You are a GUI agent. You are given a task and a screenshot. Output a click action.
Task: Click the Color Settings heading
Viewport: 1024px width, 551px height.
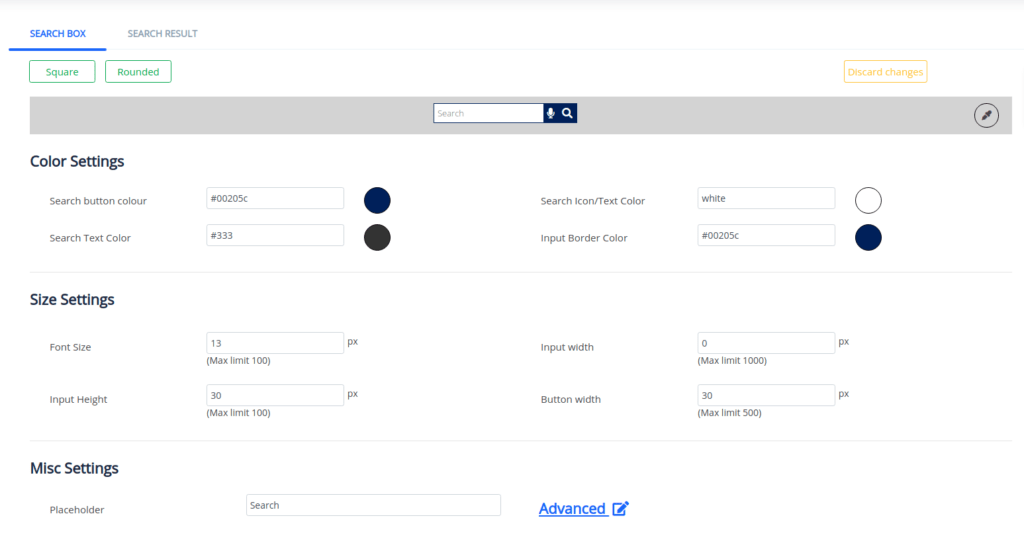(x=77, y=161)
